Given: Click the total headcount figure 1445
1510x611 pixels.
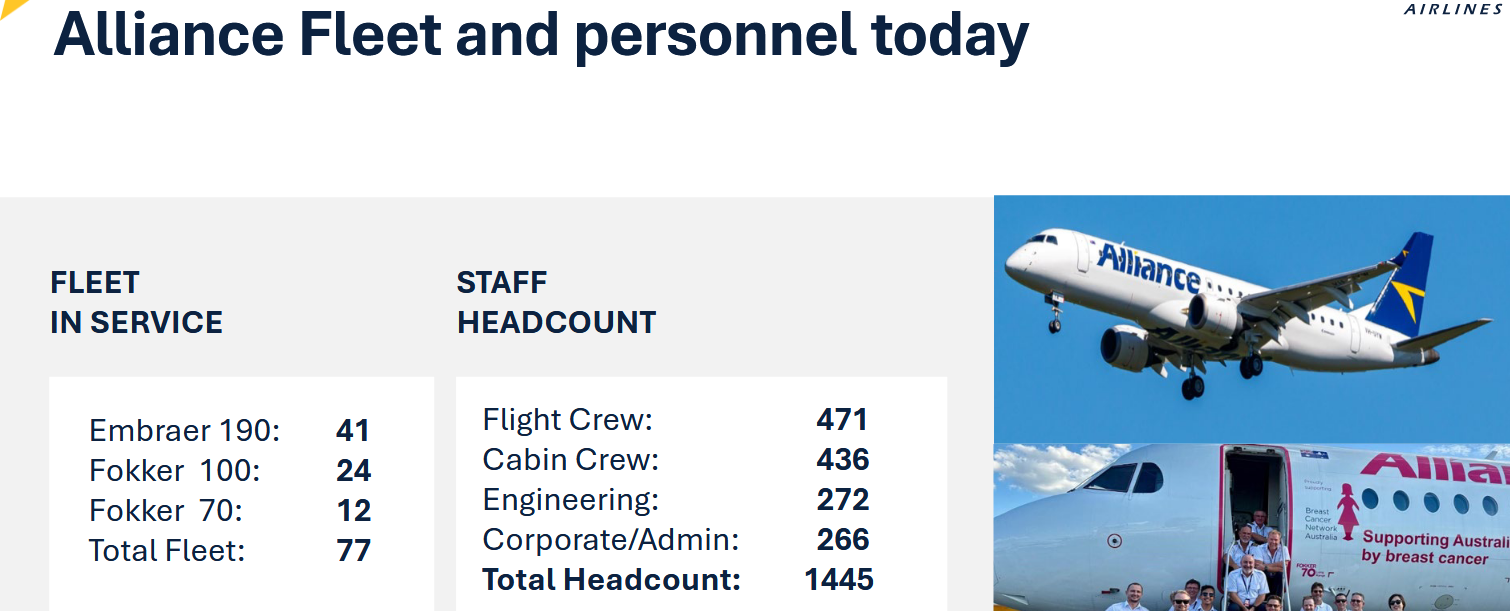Looking at the screenshot, I should (839, 580).
